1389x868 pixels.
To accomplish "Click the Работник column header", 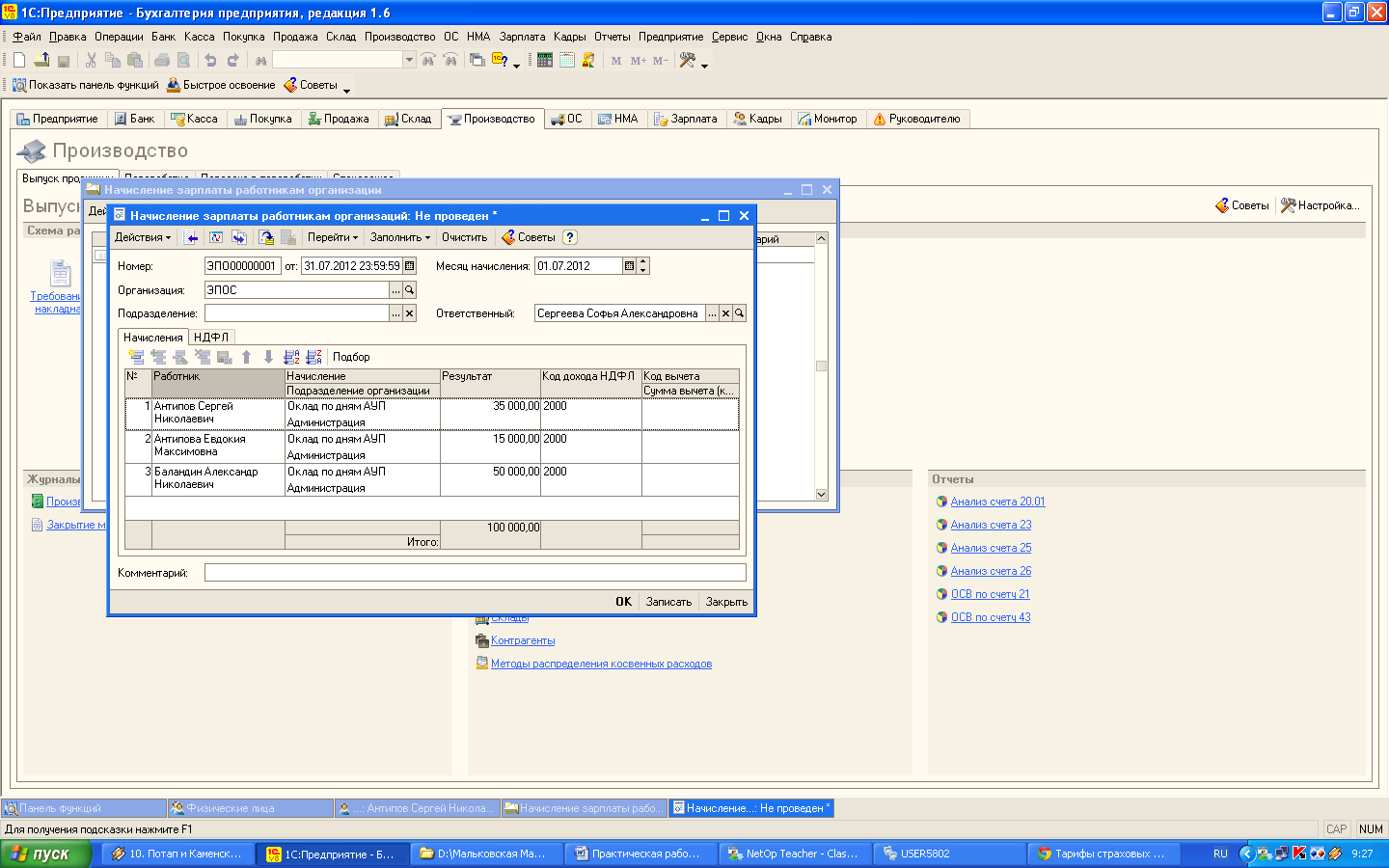I will [x=218, y=383].
